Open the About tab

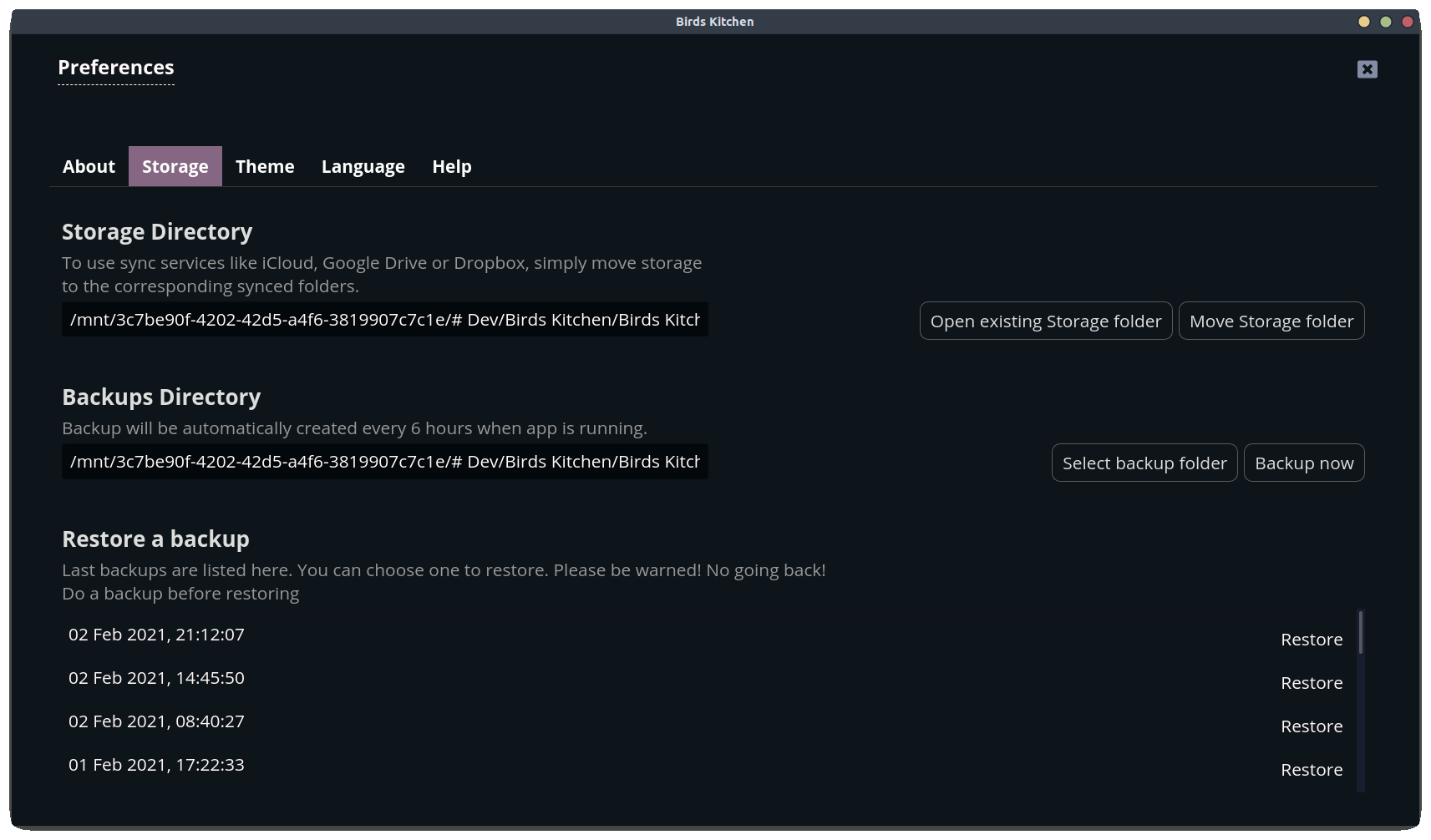[89, 166]
